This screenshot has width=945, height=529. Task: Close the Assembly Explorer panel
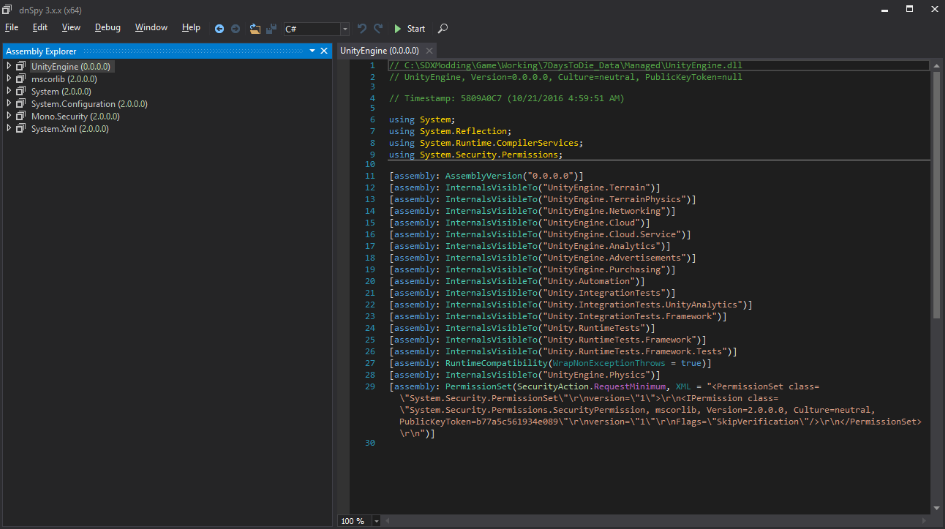point(324,50)
